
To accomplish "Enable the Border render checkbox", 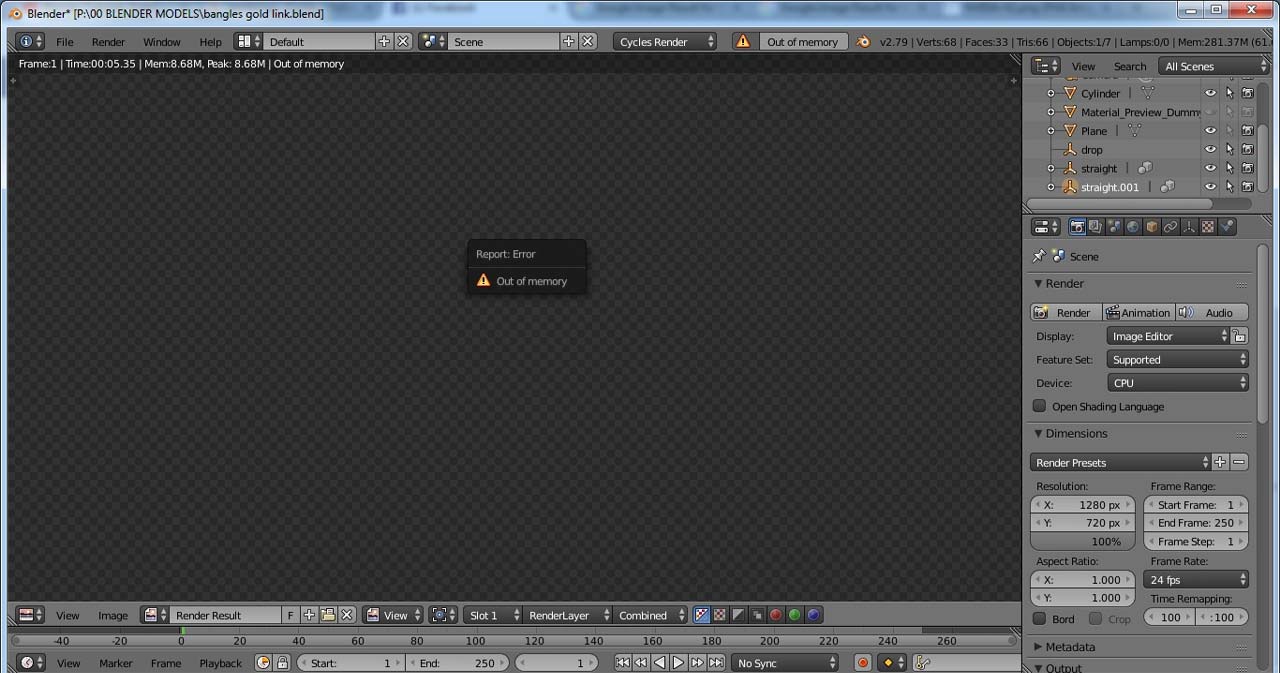I will coord(1040,618).
